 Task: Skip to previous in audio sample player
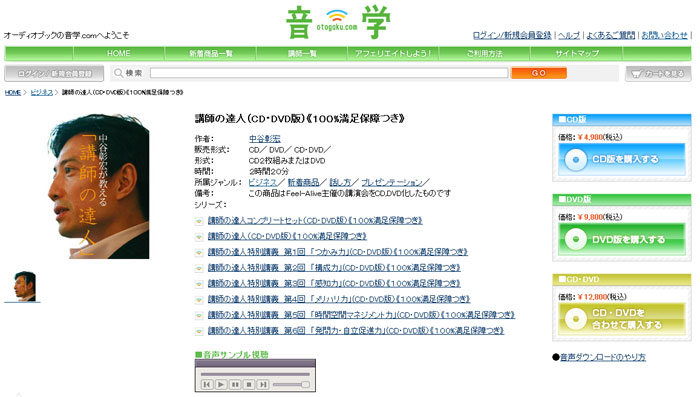click(206, 384)
